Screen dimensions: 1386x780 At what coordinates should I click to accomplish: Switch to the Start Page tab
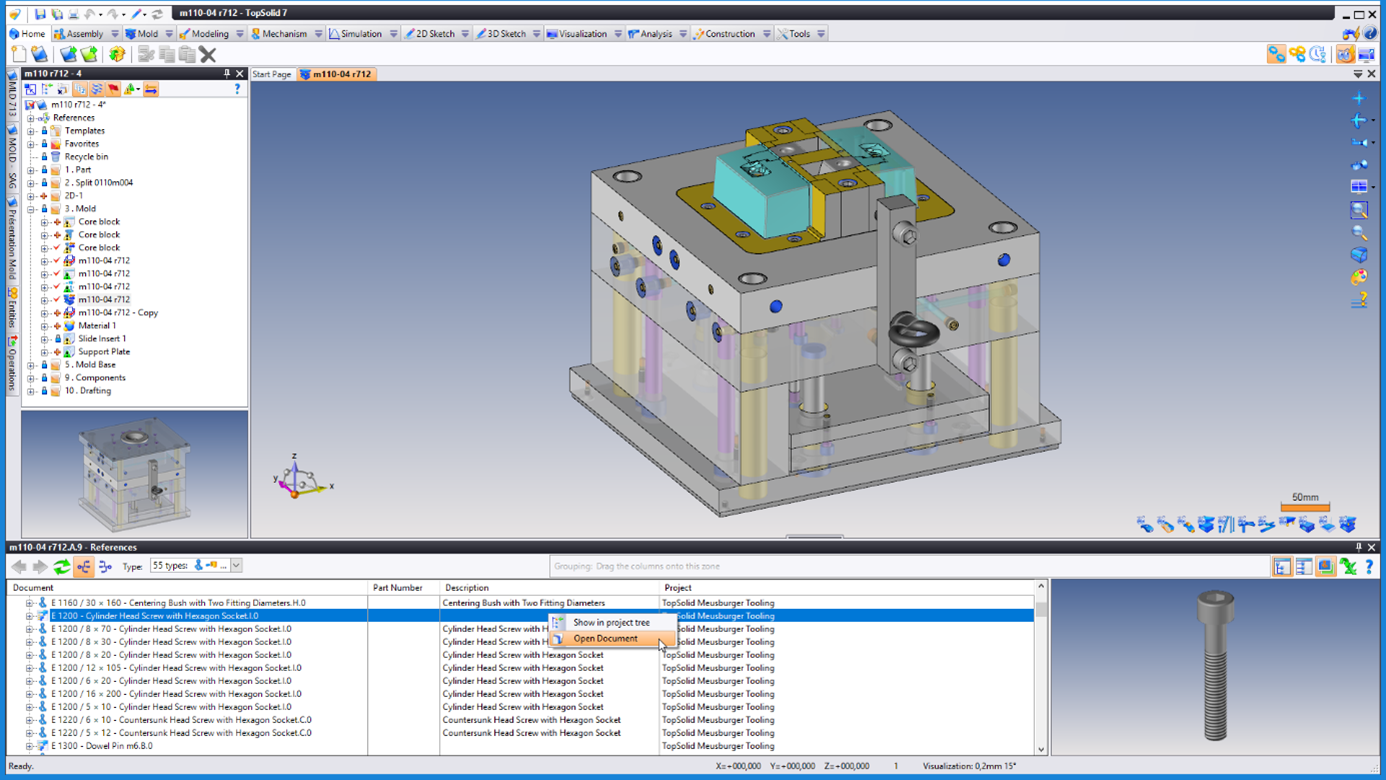pyautogui.click(x=271, y=74)
